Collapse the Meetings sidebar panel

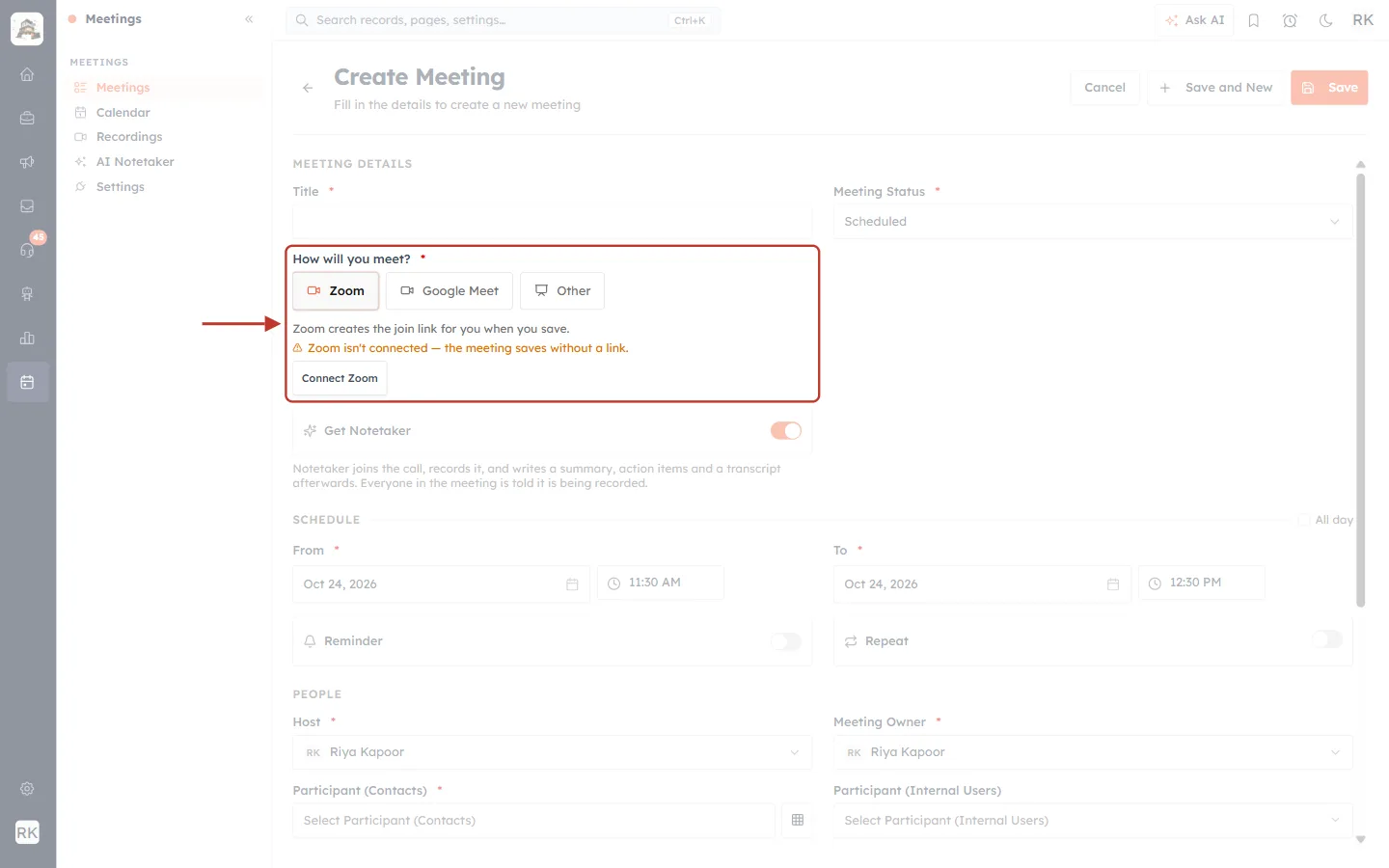click(x=249, y=19)
